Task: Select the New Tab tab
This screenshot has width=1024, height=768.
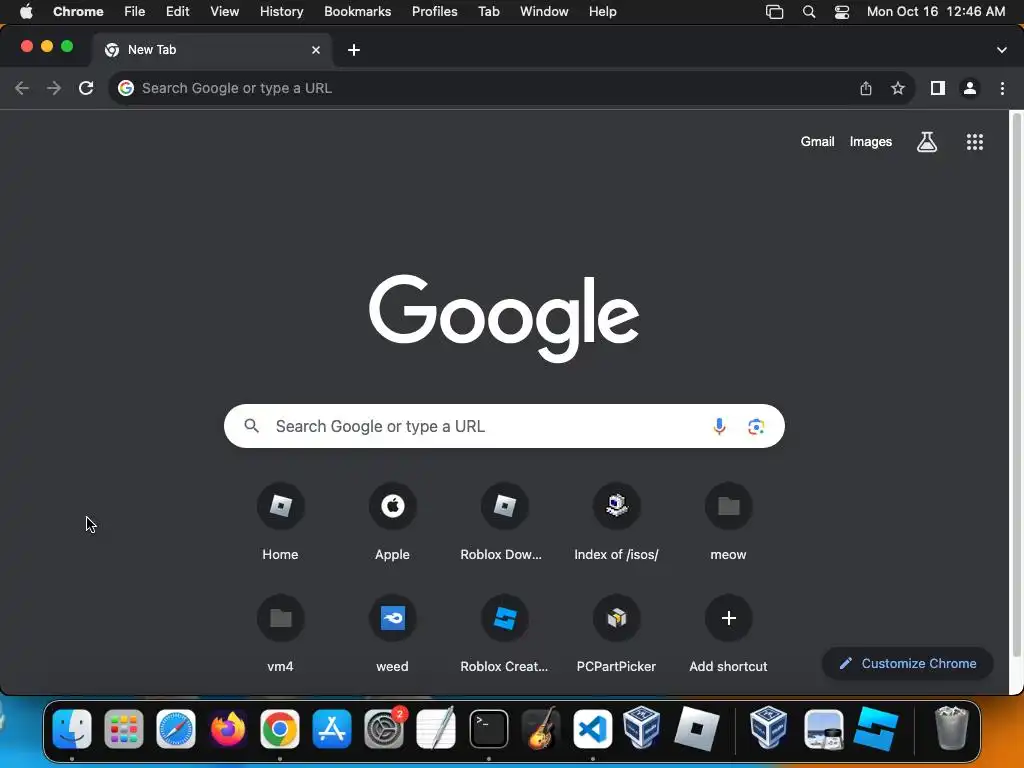Action: pos(212,50)
